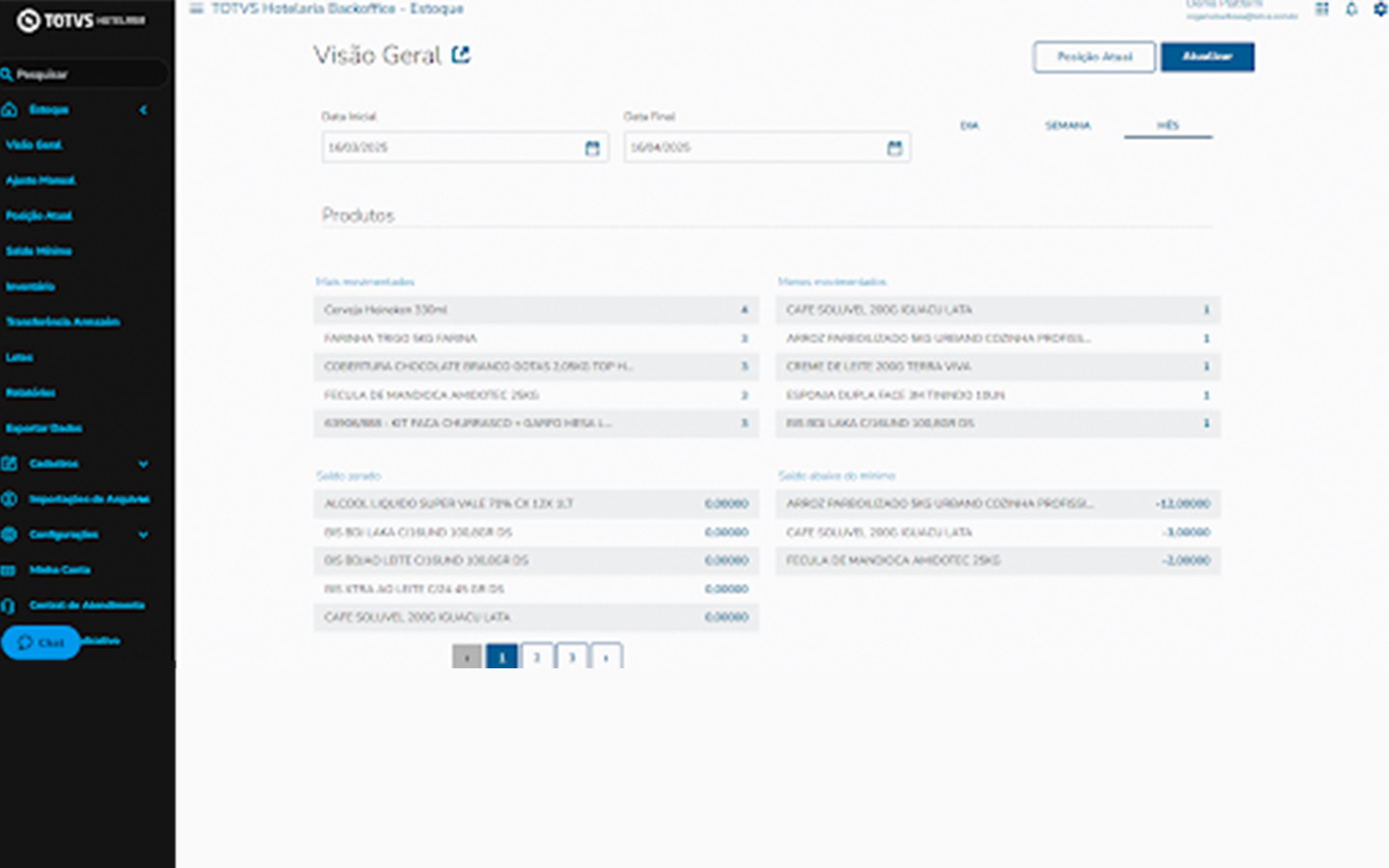
Task: Collapse the Estoque sidebar section
Action: point(143,110)
